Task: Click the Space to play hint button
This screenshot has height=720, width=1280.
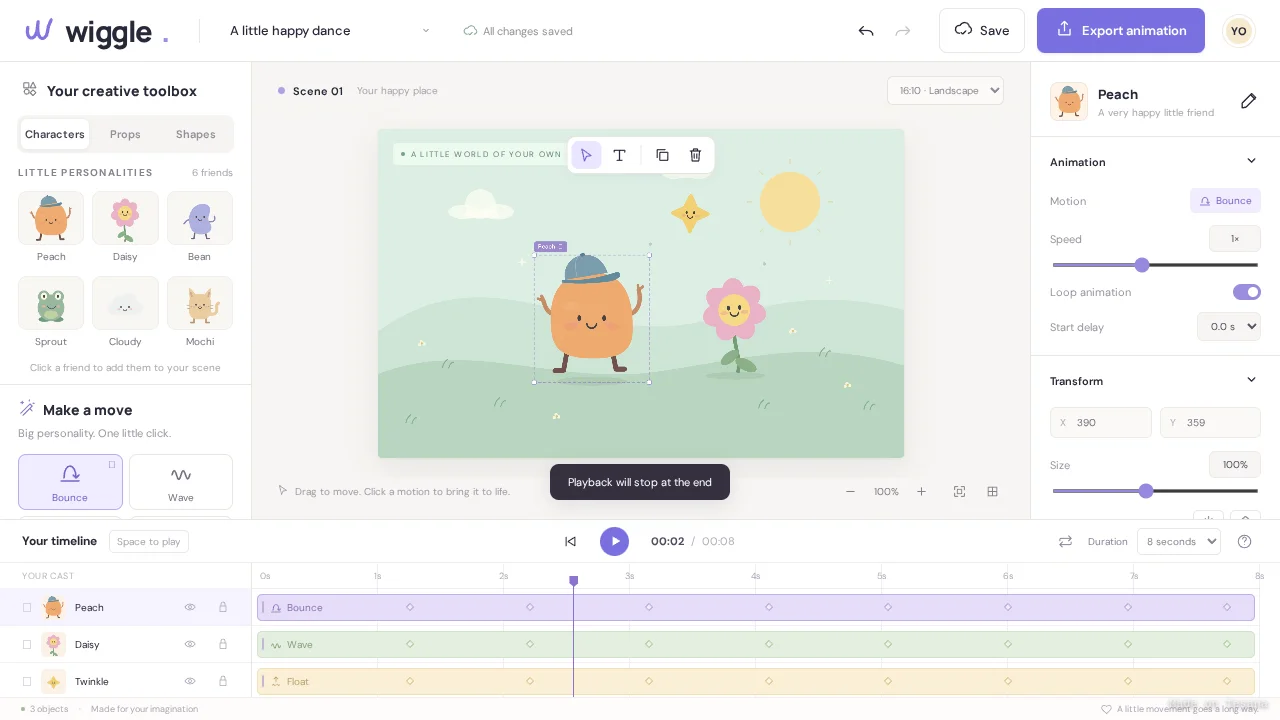Action: pos(149,542)
